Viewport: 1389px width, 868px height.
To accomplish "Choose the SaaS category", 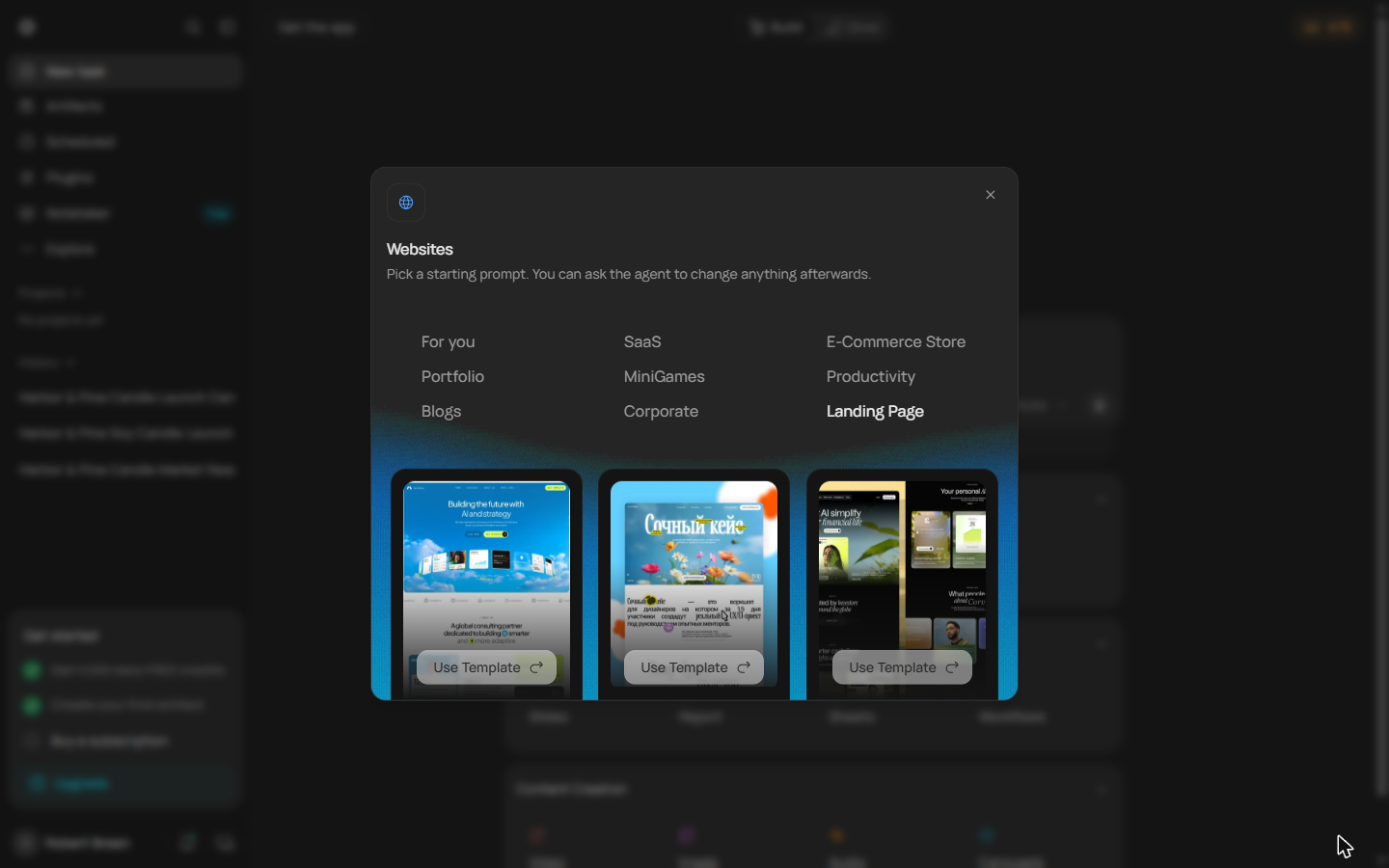I will pyautogui.click(x=642, y=341).
